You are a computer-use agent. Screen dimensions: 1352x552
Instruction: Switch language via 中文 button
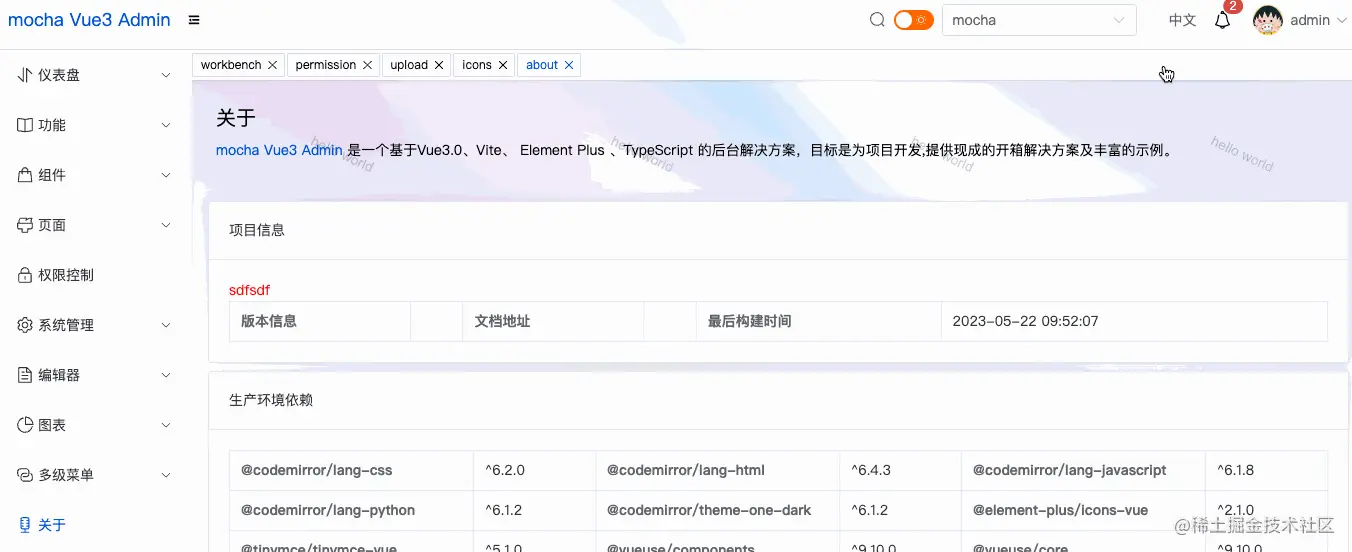[x=1183, y=20]
